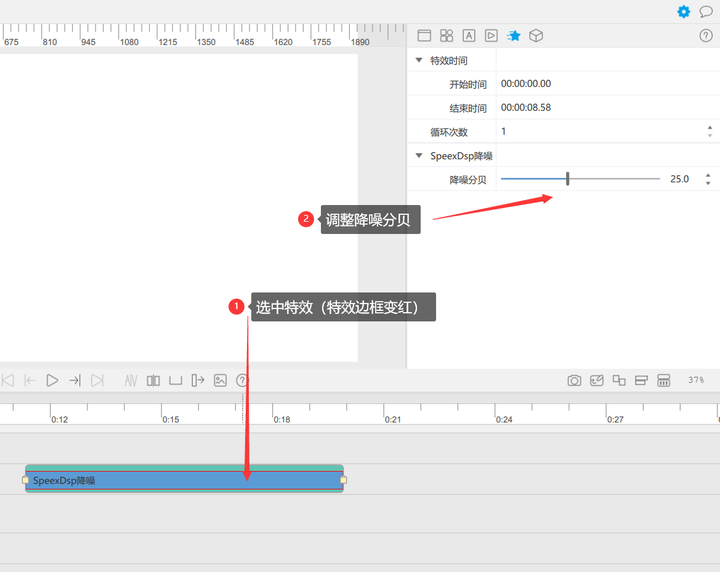
Task: Click the 循环次数 label
Action: [449, 132]
